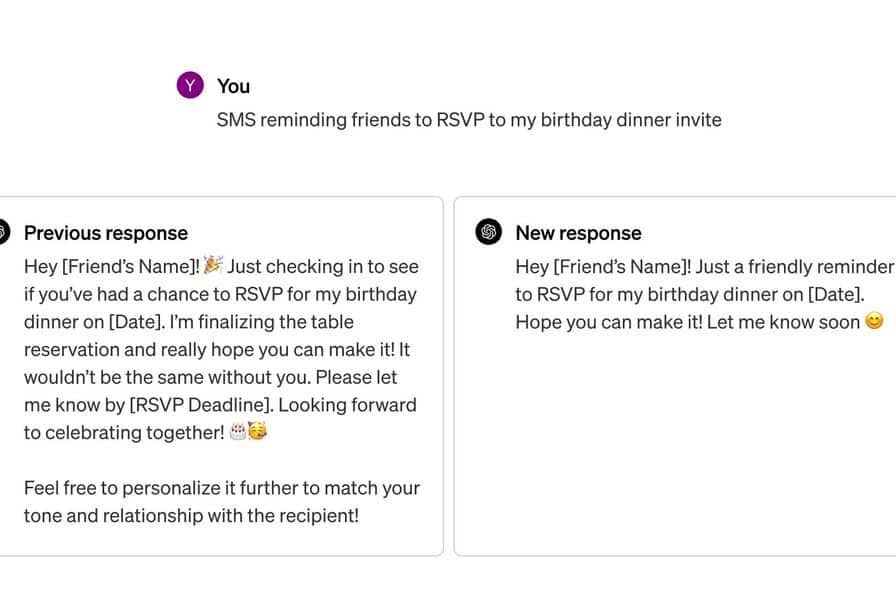
Task: Click the "Feel free to personalize" paragraph
Action: [222, 501]
